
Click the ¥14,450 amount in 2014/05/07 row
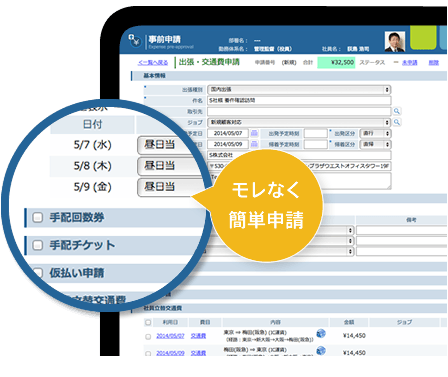pos(354,336)
